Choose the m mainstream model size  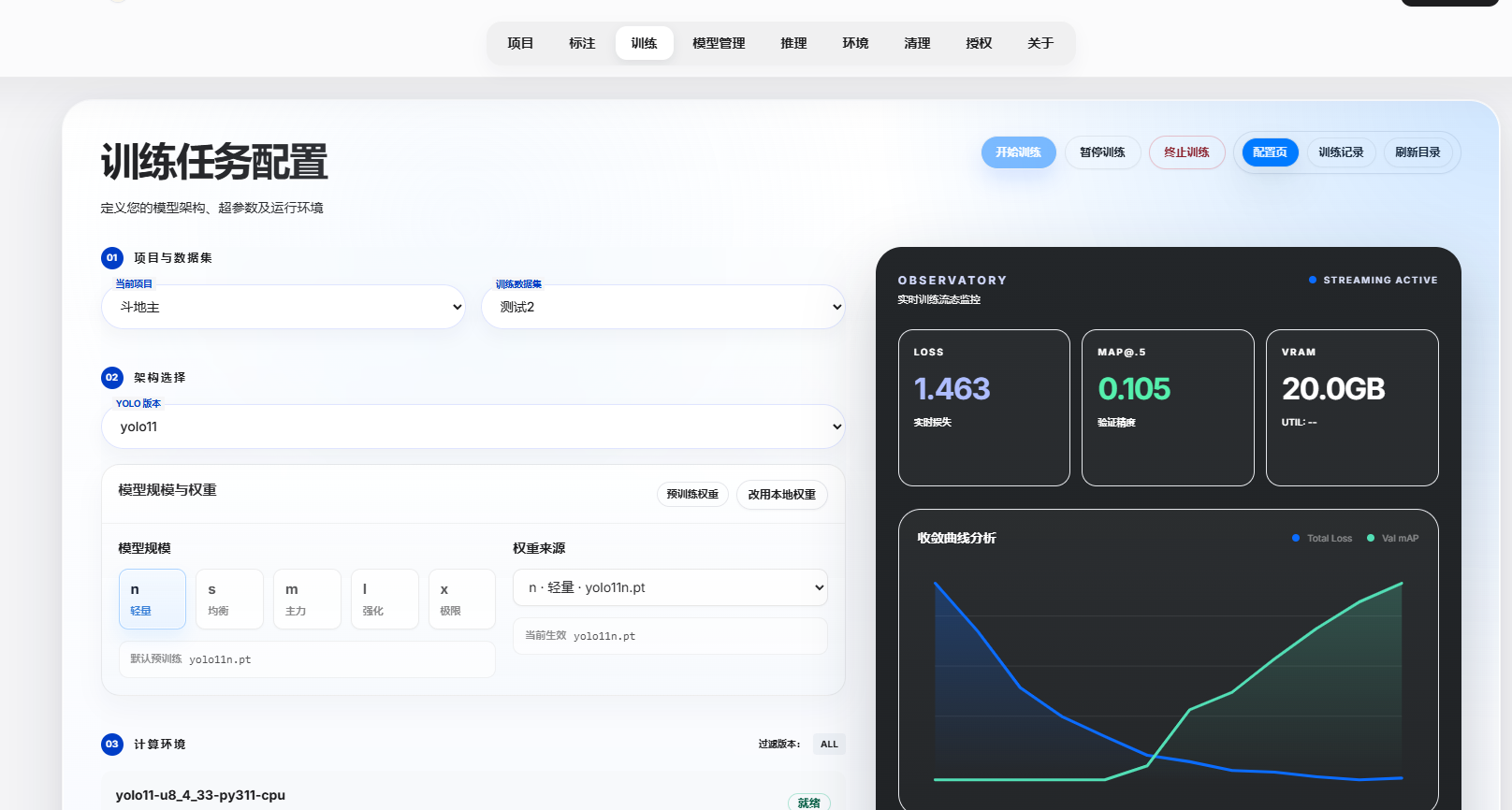(307, 599)
